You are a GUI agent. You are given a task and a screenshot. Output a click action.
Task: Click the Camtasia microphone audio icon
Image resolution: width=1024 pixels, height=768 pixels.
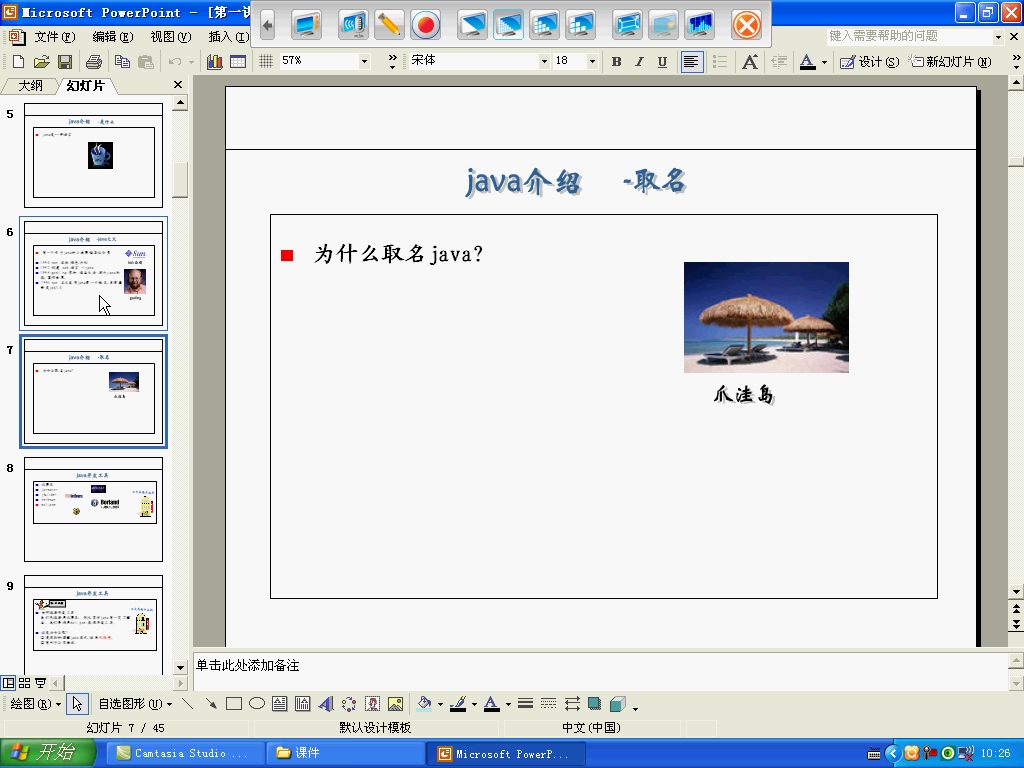(x=353, y=25)
